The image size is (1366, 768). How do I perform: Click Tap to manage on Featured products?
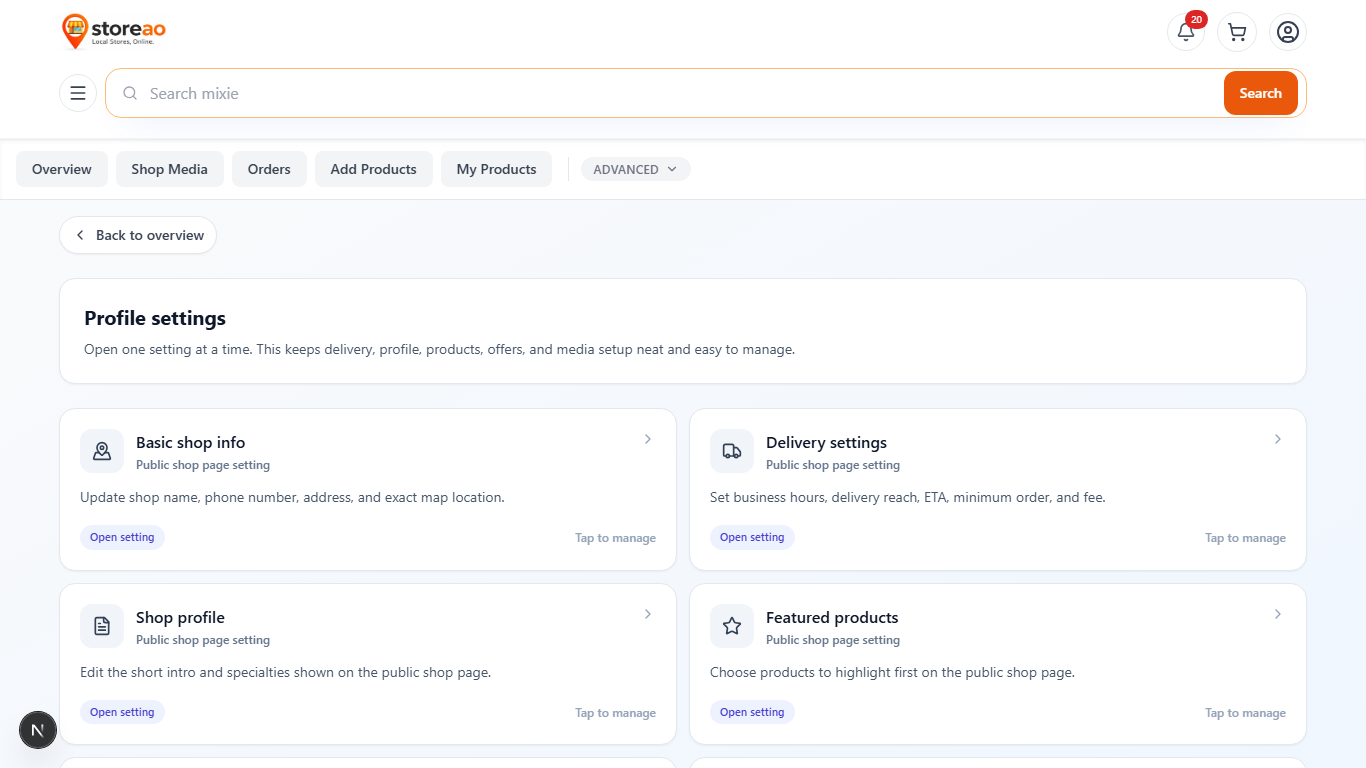point(1246,713)
